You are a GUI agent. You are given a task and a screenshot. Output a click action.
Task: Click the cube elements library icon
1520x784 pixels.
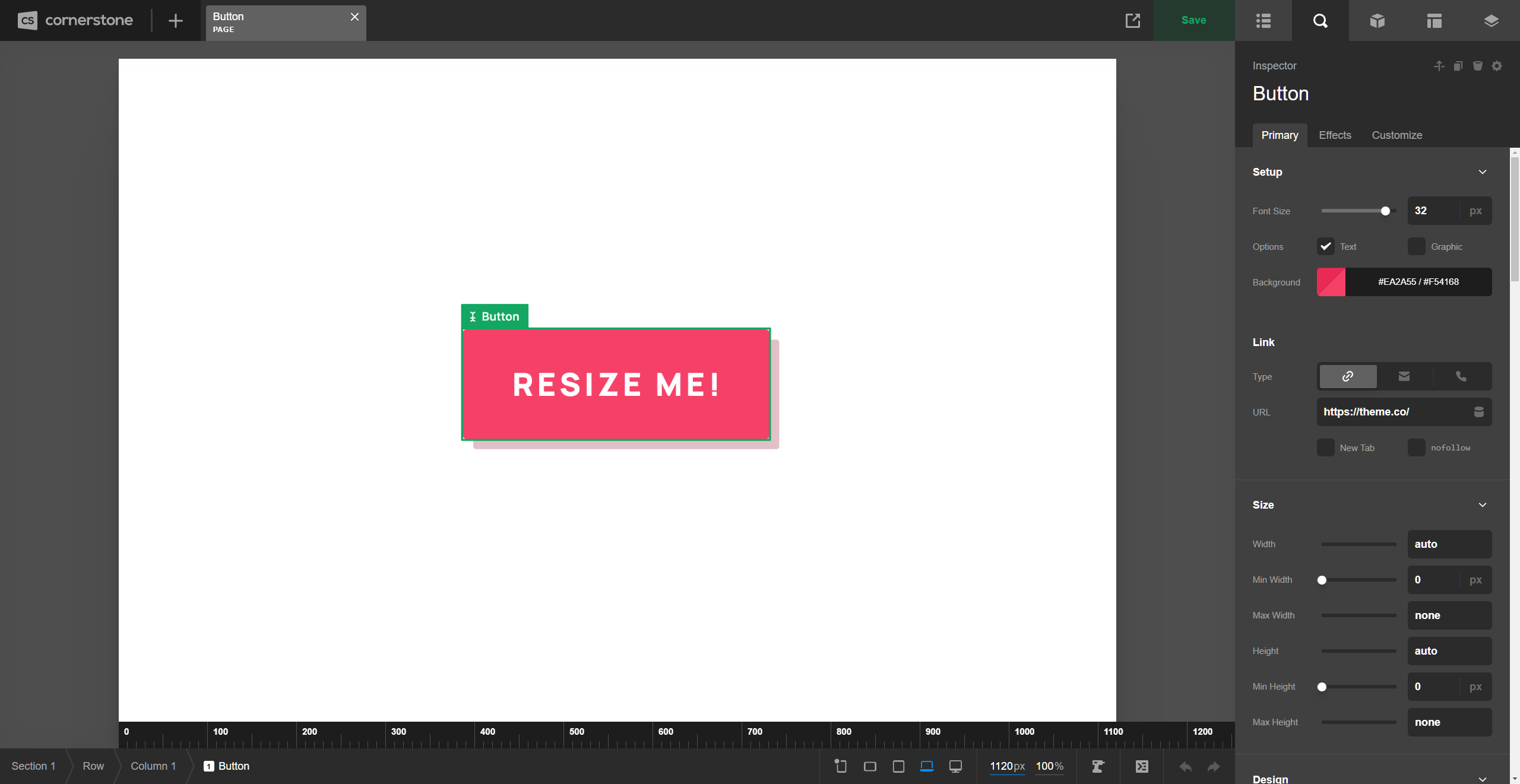pyautogui.click(x=1377, y=21)
